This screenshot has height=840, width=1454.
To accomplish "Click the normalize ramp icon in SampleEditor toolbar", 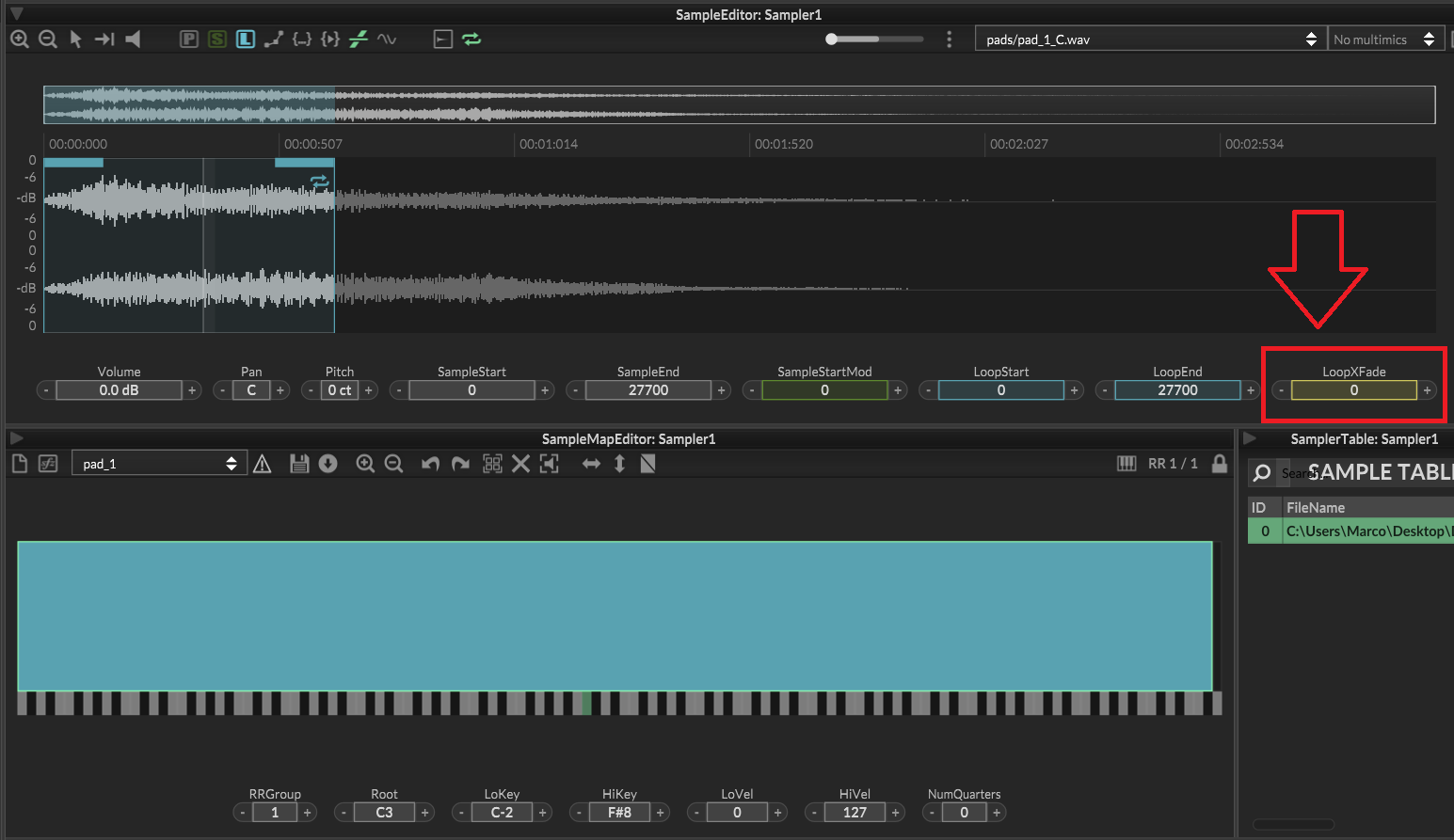I will tap(274, 39).
